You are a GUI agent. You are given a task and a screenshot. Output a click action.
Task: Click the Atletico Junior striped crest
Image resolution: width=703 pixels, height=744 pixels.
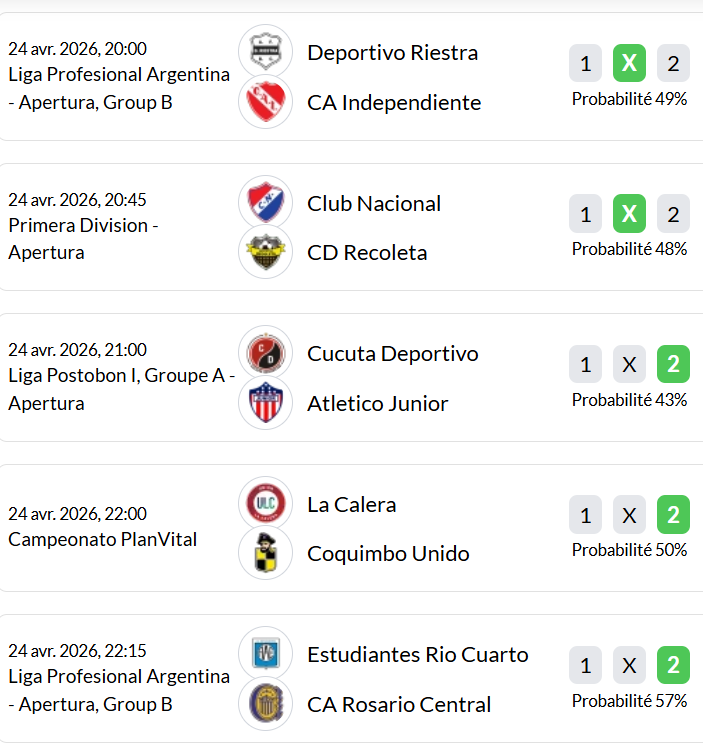(x=265, y=403)
